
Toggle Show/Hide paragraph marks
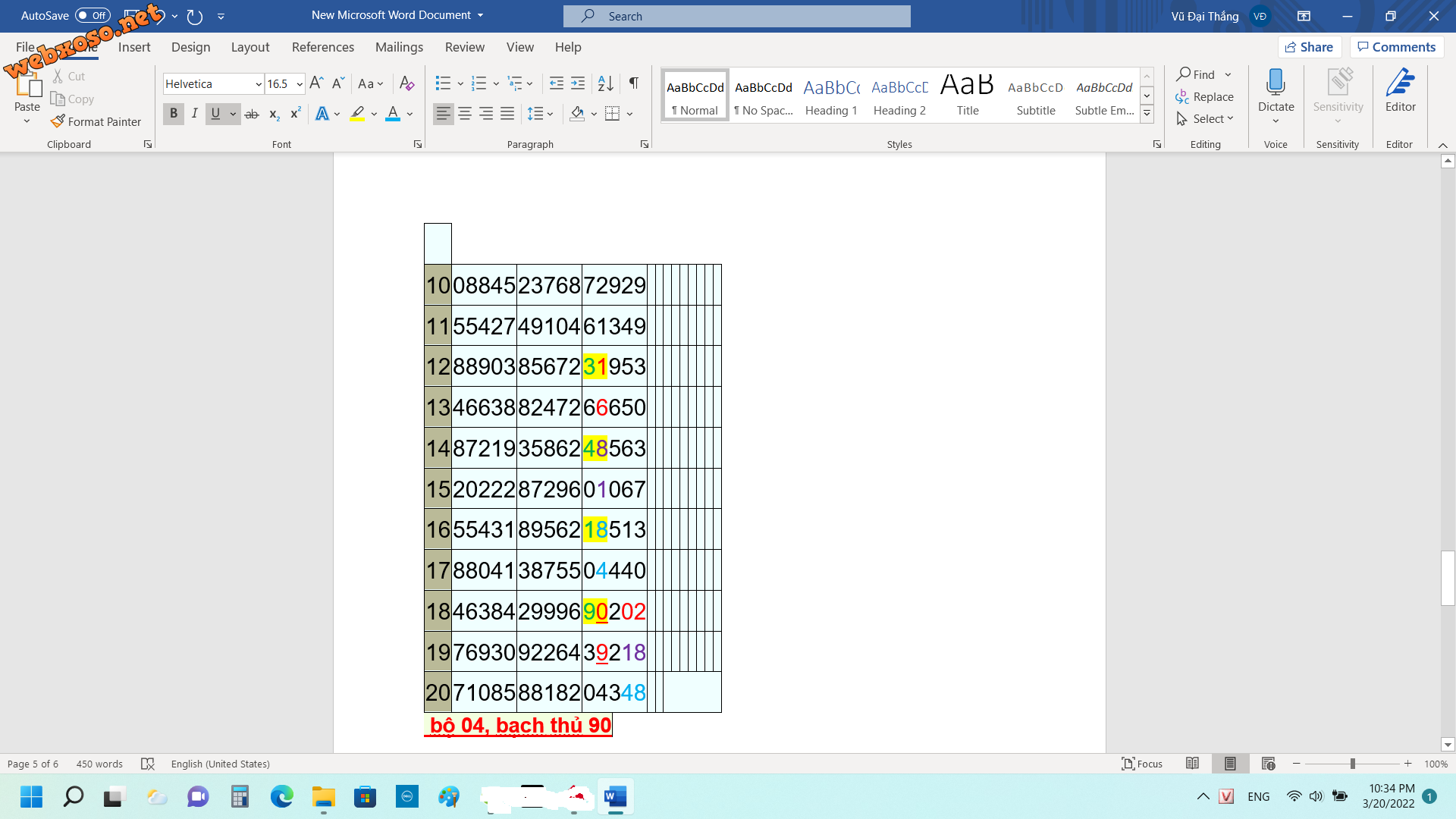click(x=634, y=83)
